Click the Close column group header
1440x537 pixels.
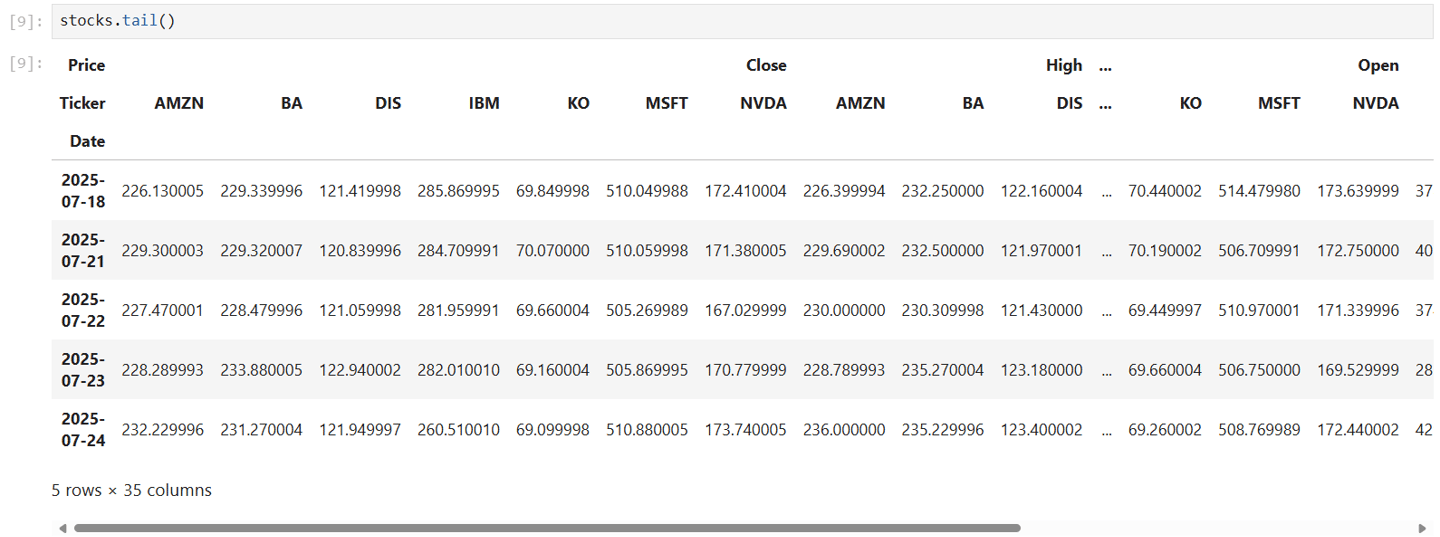(766, 65)
